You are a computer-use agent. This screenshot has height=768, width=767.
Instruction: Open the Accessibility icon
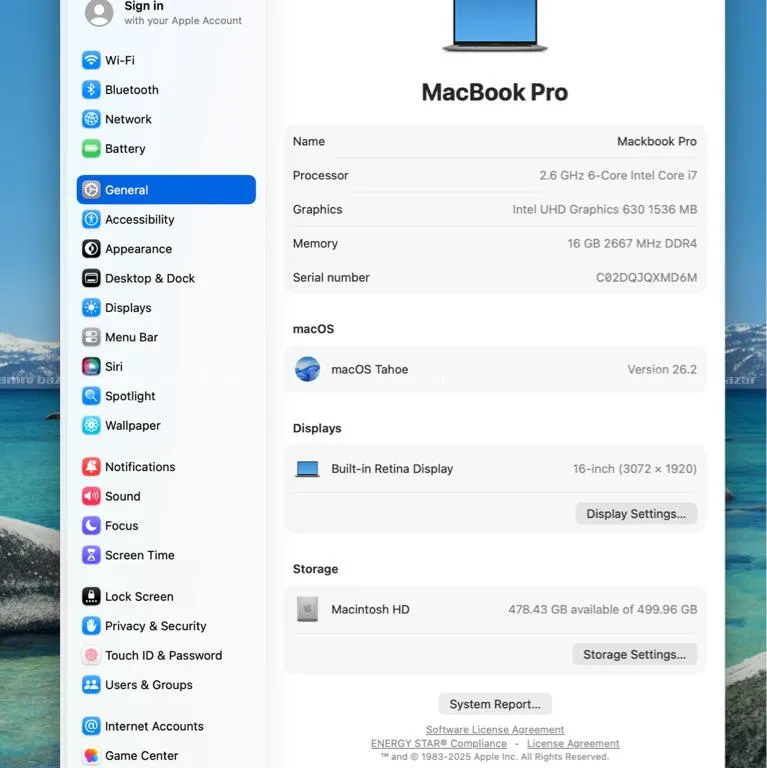tap(91, 219)
